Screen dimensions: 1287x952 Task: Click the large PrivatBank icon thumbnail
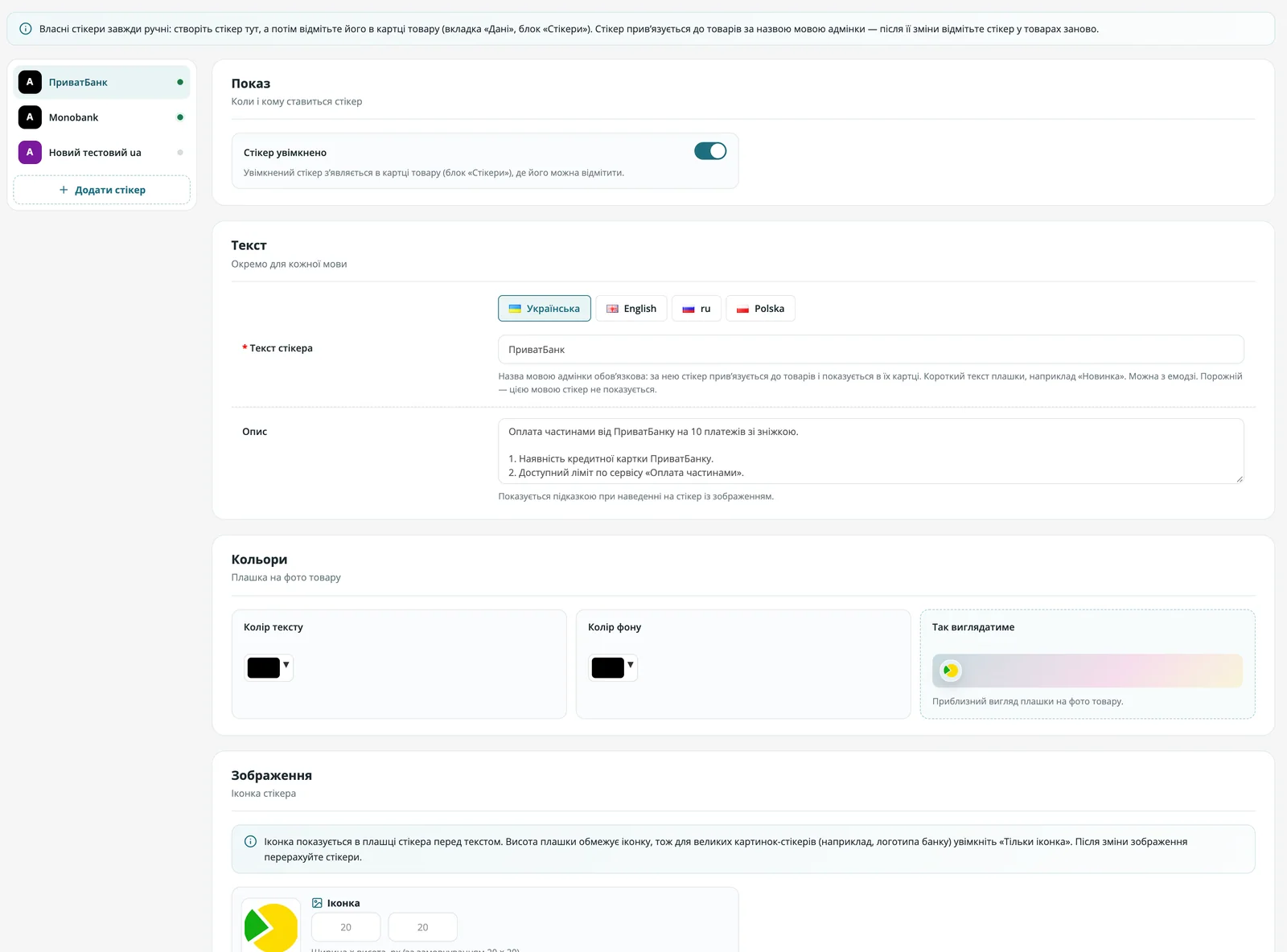pos(271,926)
